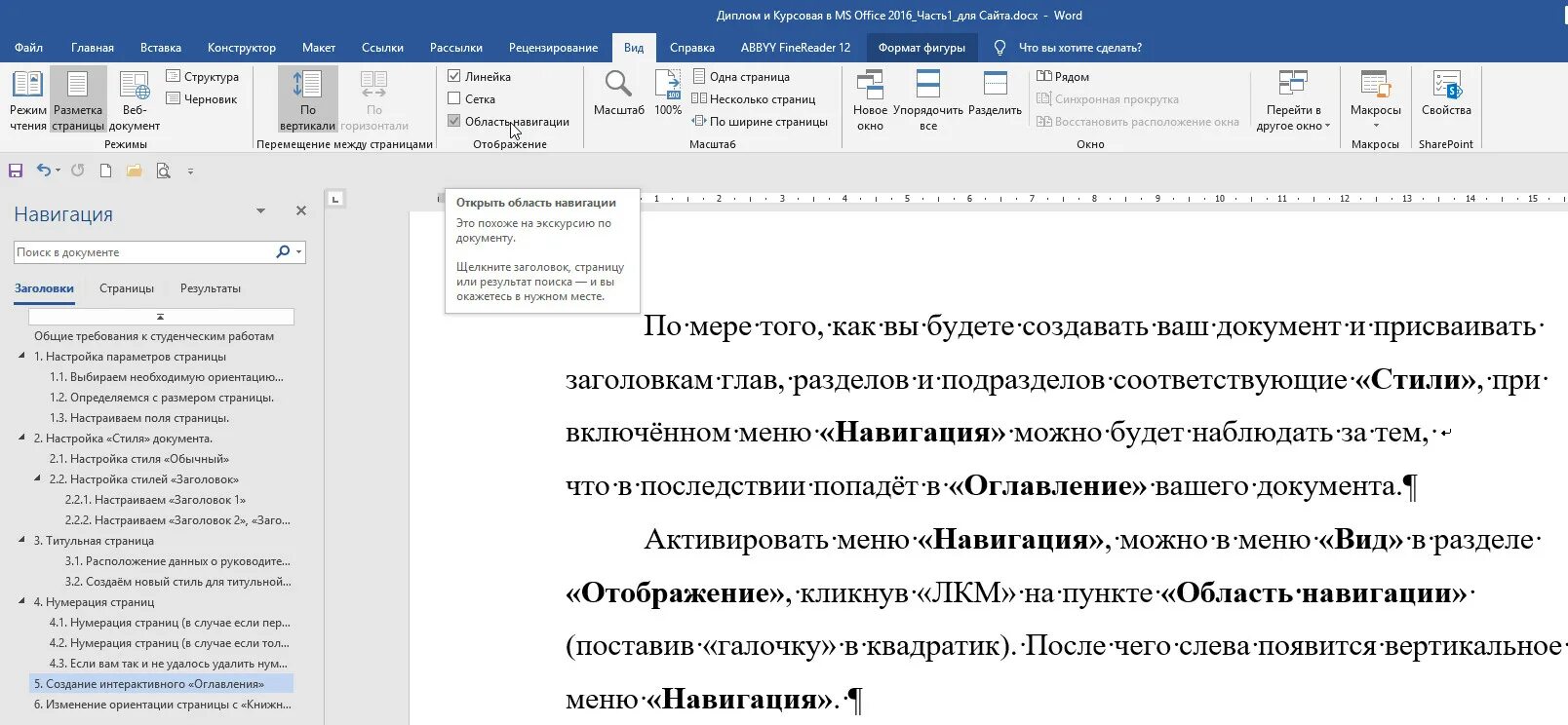1568x725 pixels.
Task: Collapse heading 2. Настройка «Стиля» документа
Action: [x=22, y=438]
